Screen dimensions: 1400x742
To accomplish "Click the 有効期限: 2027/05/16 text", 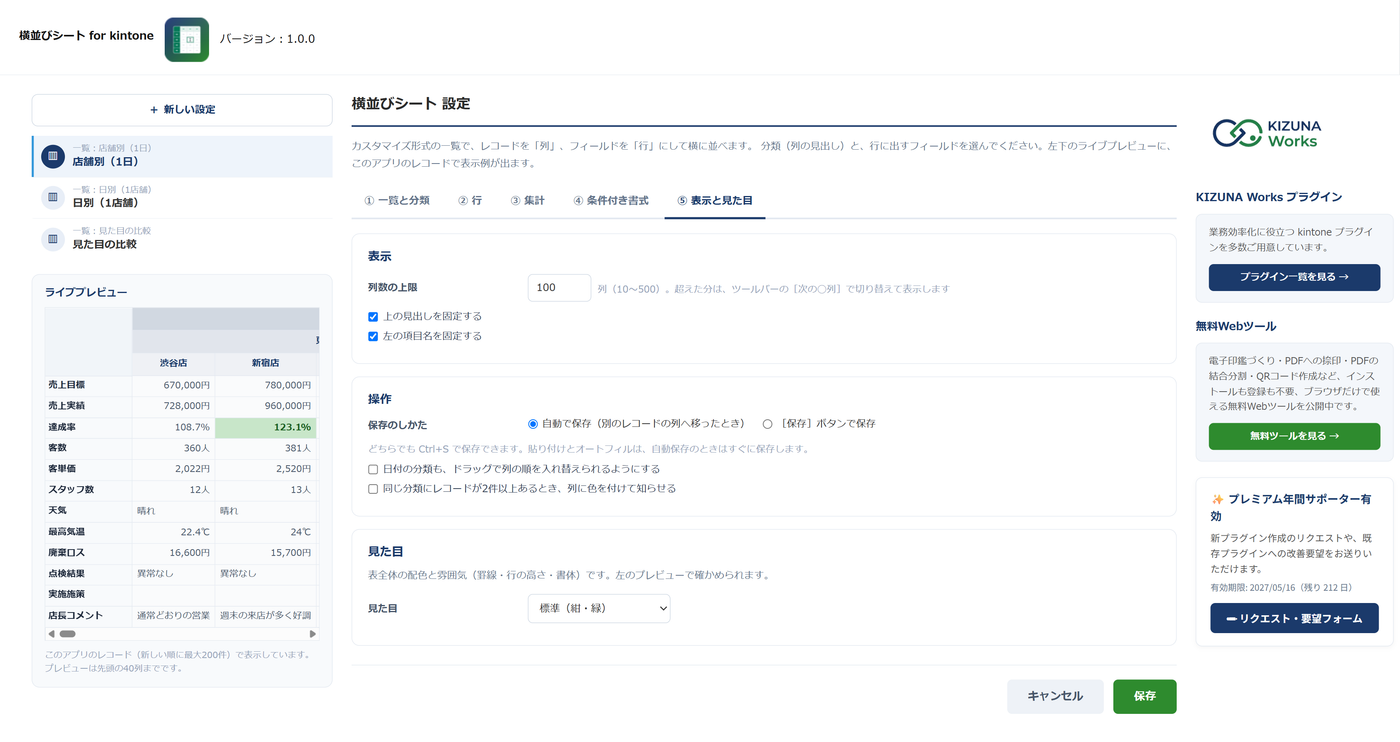I will point(1281,588).
